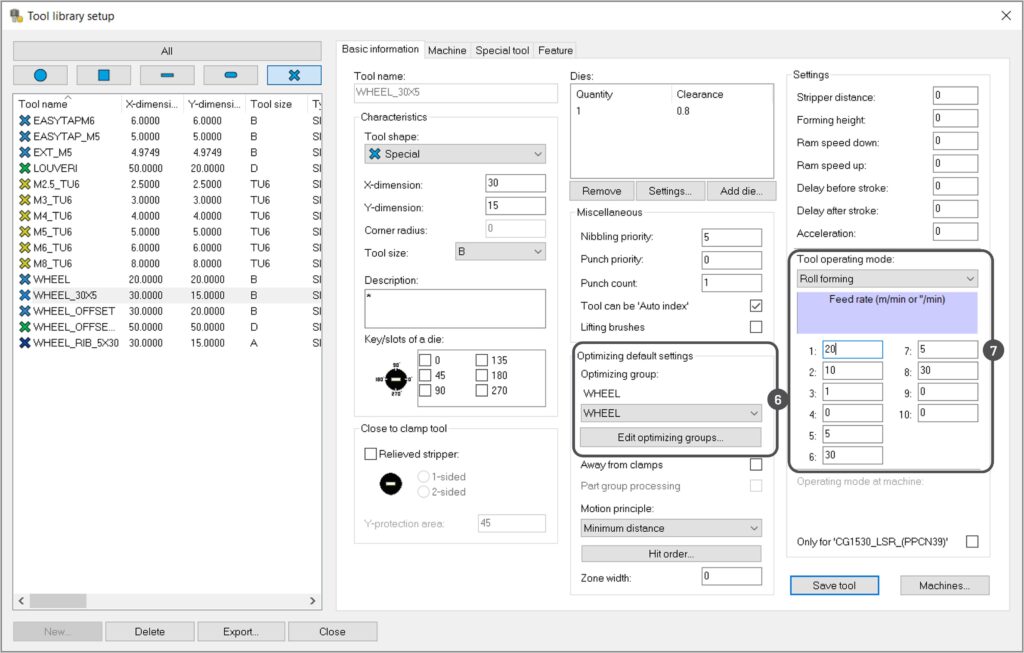1024x653 pixels.
Task: Click the X-dimension input field
Action: (514, 183)
